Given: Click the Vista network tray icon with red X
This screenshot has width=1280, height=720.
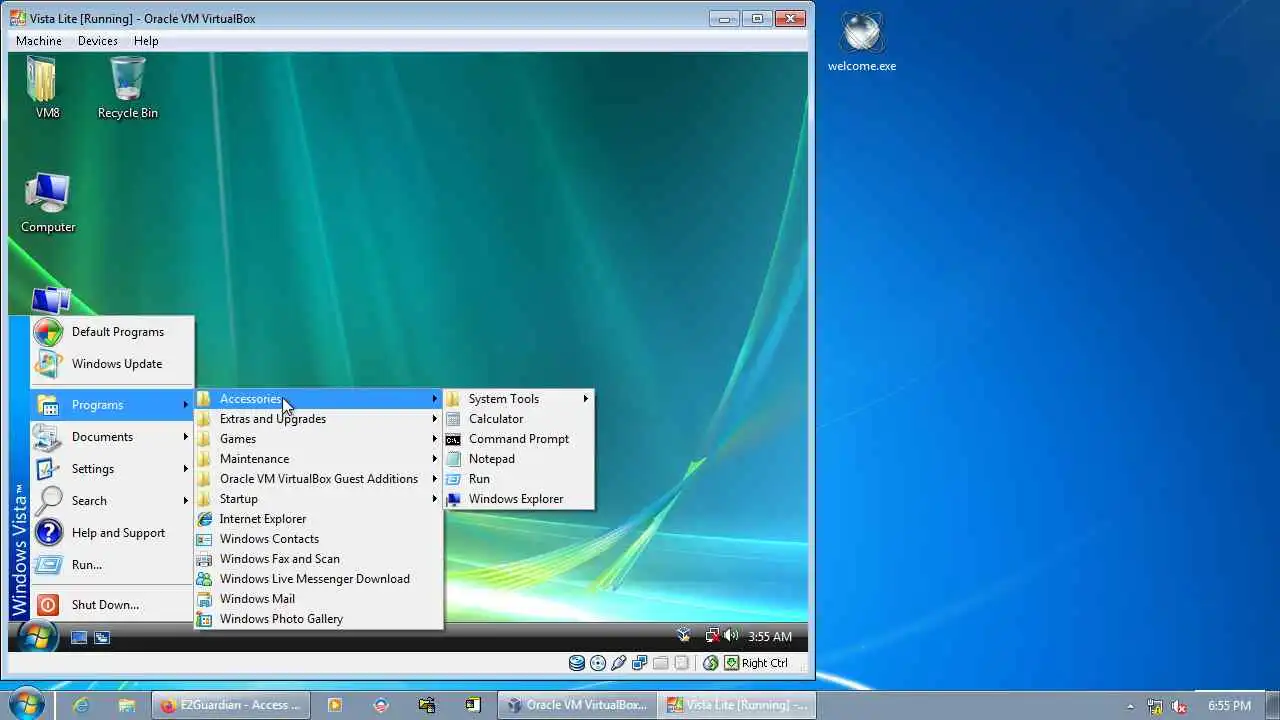Looking at the screenshot, I should pyautogui.click(x=713, y=636).
